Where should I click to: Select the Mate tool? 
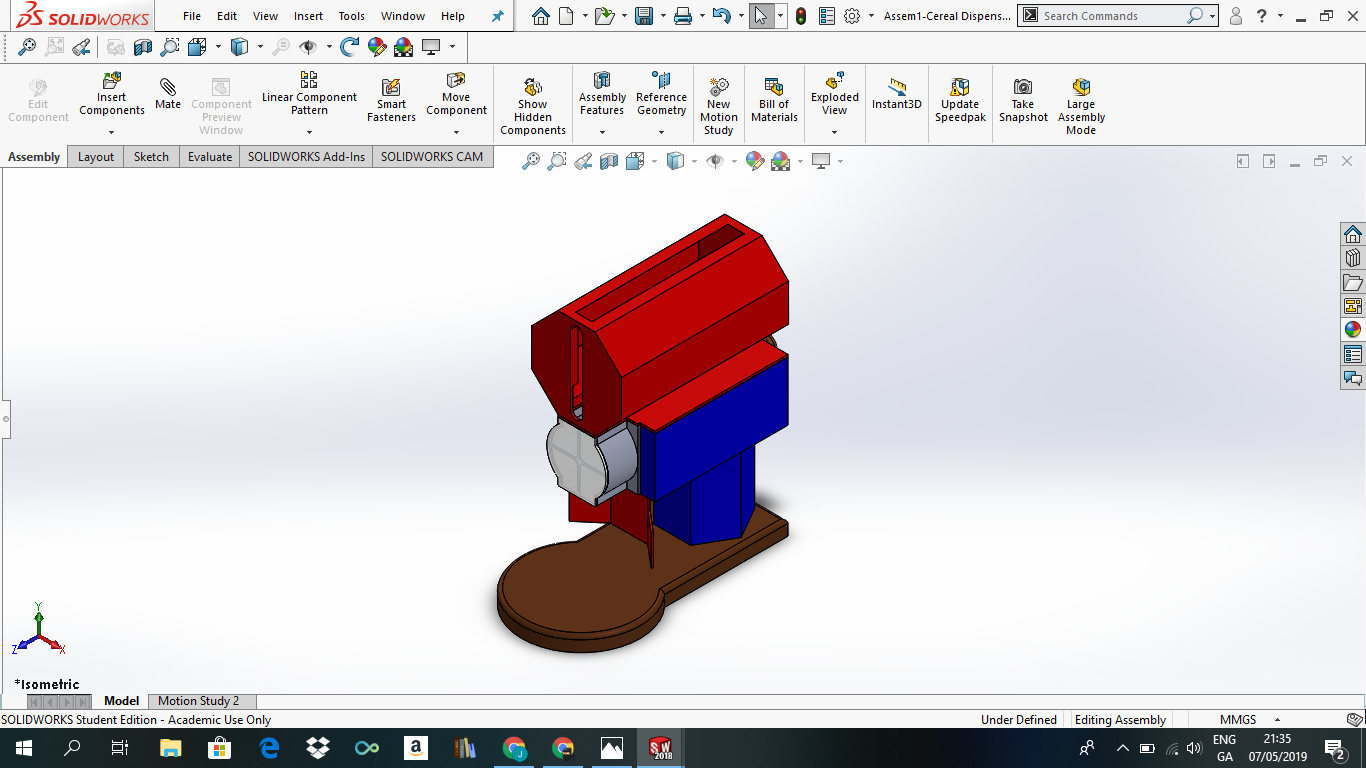(x=167, y=97)
